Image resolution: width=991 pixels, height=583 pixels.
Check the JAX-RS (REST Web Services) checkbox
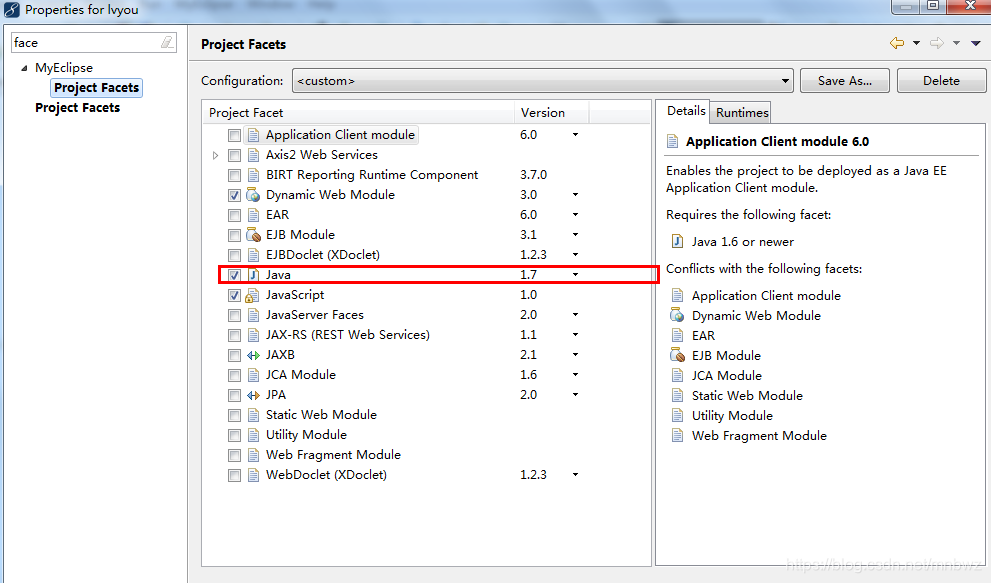point(234,335)
